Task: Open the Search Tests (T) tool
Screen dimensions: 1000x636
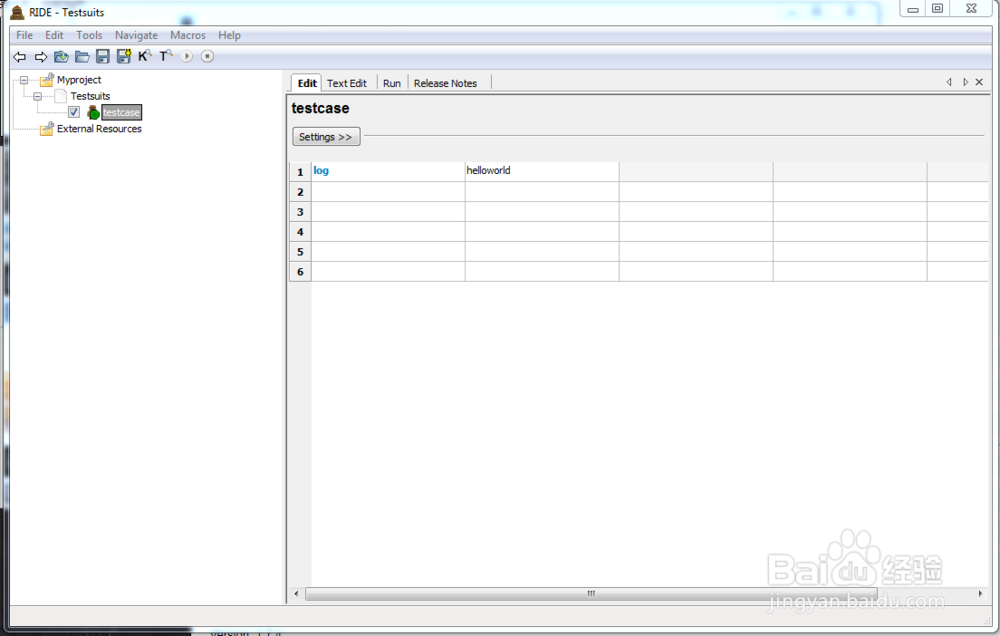Action: [x=166, y=56]
